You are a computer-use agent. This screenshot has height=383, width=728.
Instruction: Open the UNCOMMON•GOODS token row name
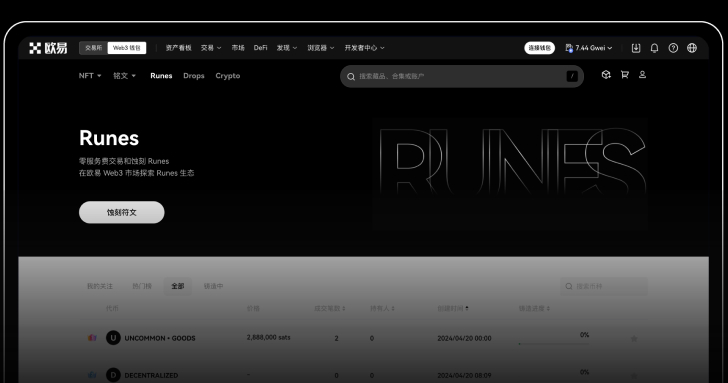tap(160, 338)
